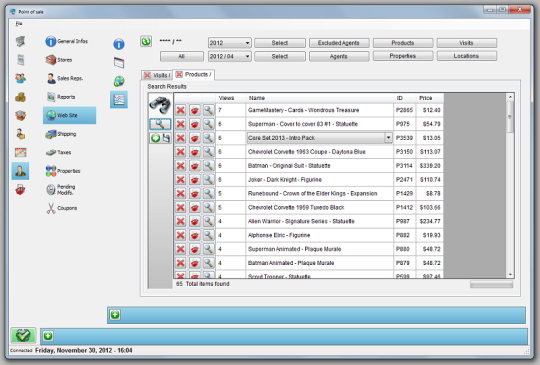540x365 pixels.
Task: Sort by the Name column header
Action: pyautogui.click(x=320, y=98)
